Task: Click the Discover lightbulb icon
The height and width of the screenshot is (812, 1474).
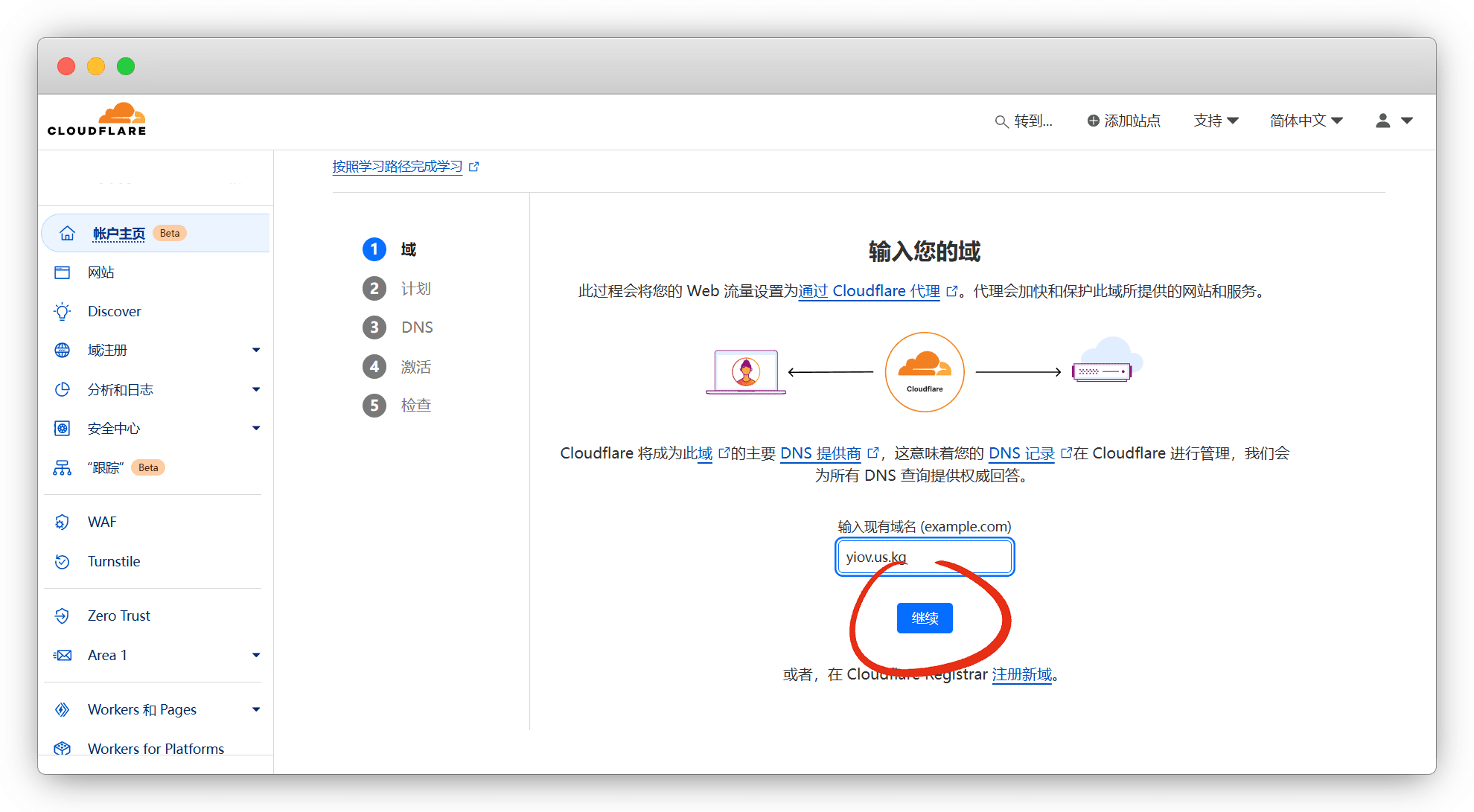Action: pos(63,311)
